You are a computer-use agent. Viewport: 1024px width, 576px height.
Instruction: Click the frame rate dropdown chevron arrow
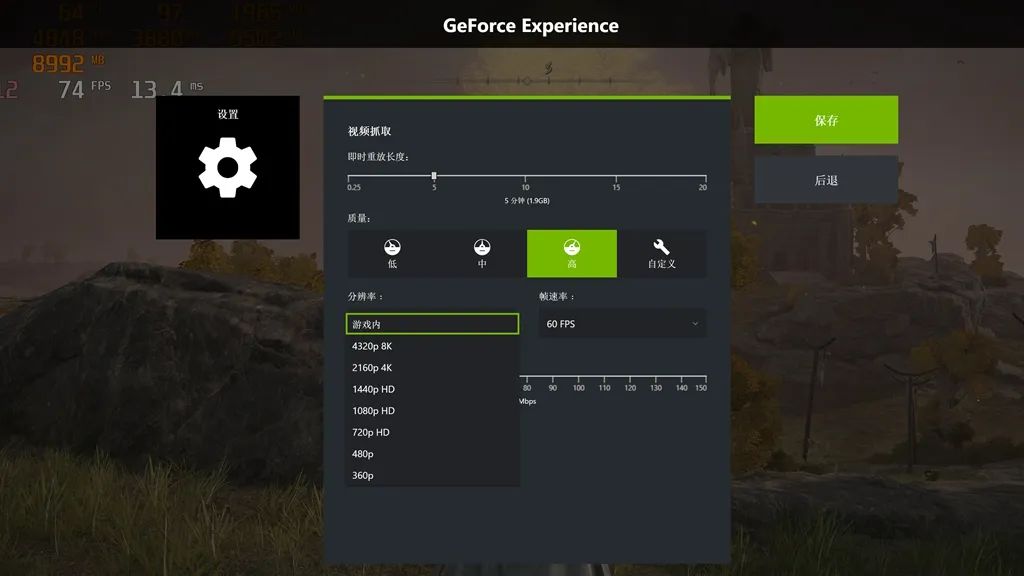coord(695,324)
